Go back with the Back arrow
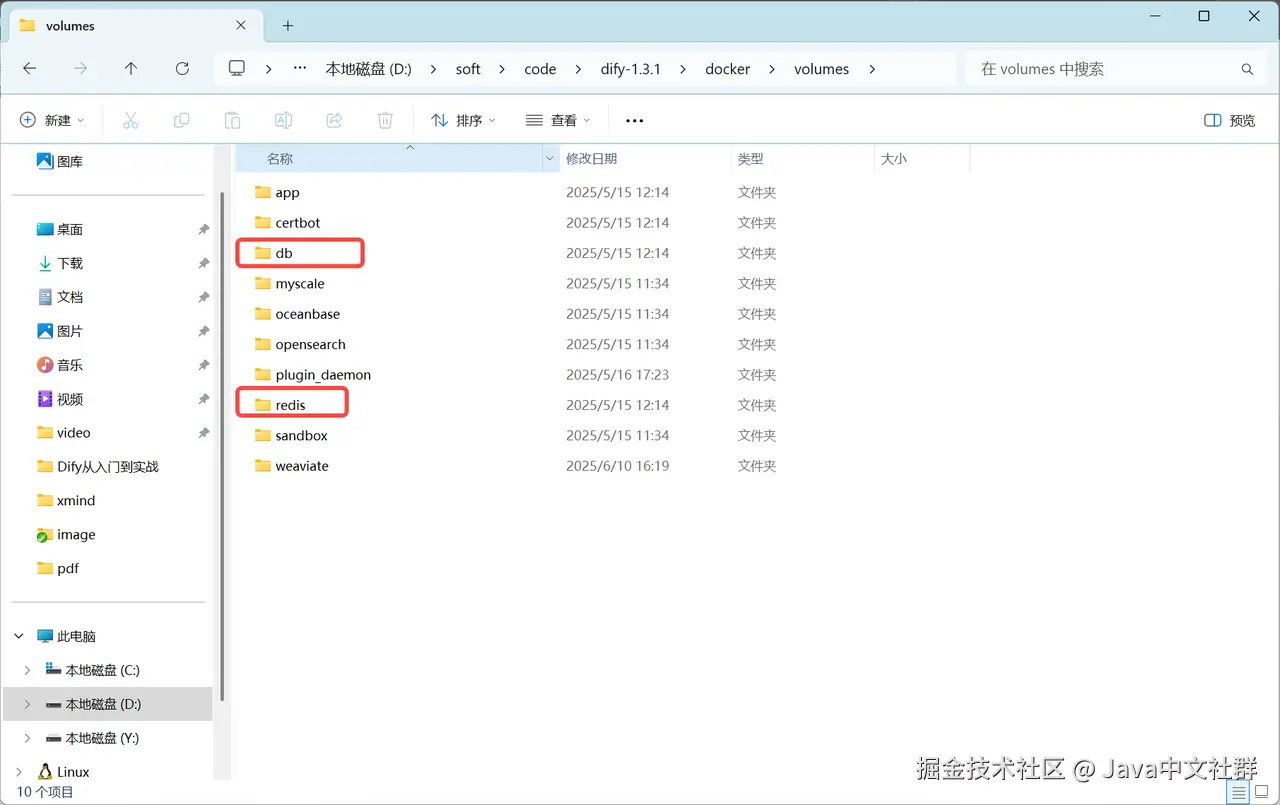This screenshot has height=805, width=1280. click(30, 69)
